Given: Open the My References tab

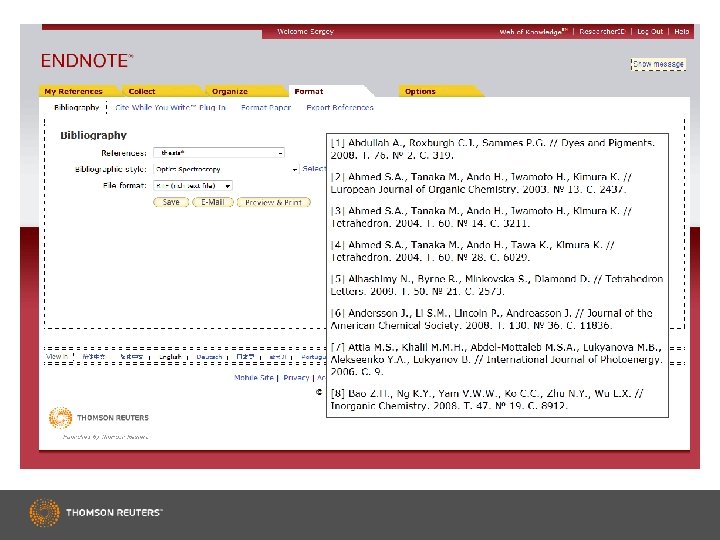Looking at the screenshot, I should point(73,91).
